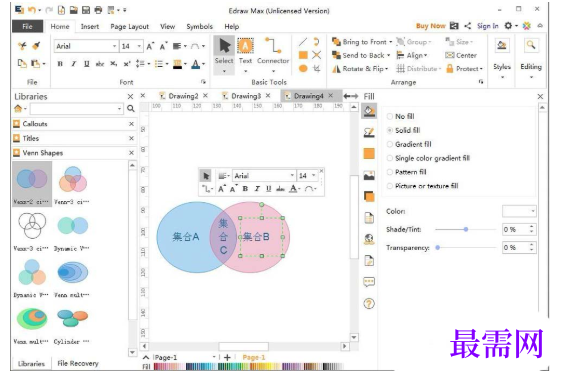Expand the Send to Back dropdown arrow
The height and width of the screenshot is (375, 562).
388,56
